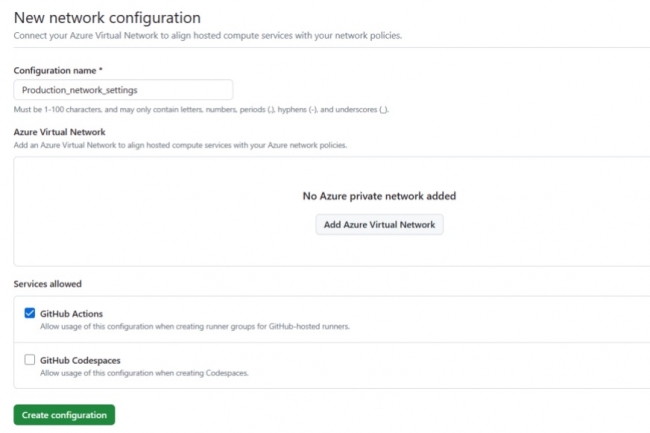Click the description text under GitHub Codespaces
The width and height of the screenshot is (650, 433).
pos(144,373)
